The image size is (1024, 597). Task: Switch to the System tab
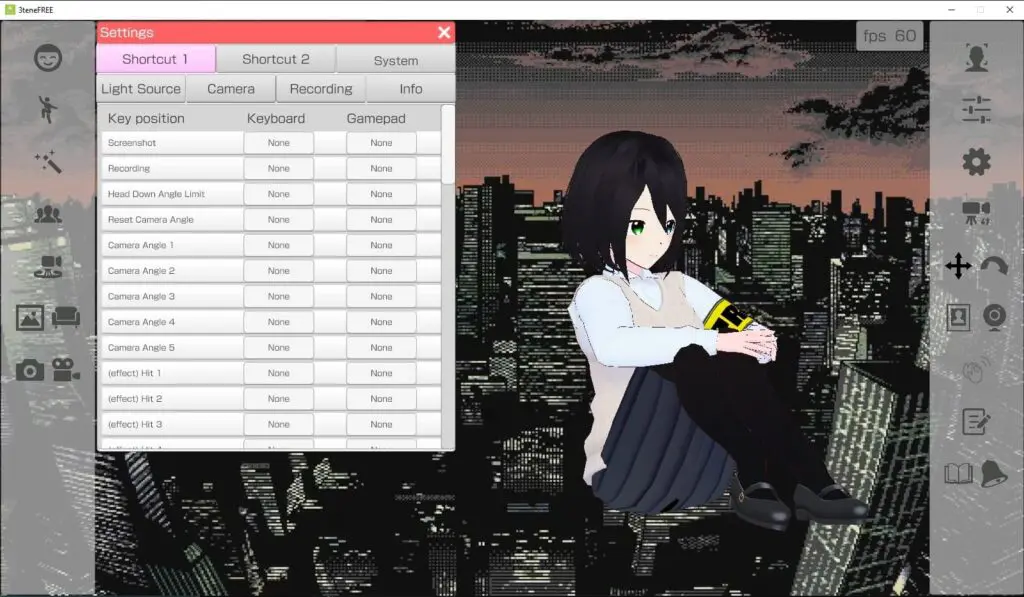pyautogui.click(x=396, y=60)
